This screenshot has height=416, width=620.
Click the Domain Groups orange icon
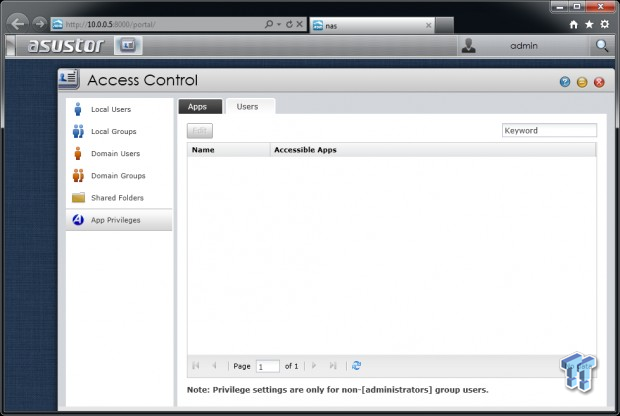click(78, 176)
